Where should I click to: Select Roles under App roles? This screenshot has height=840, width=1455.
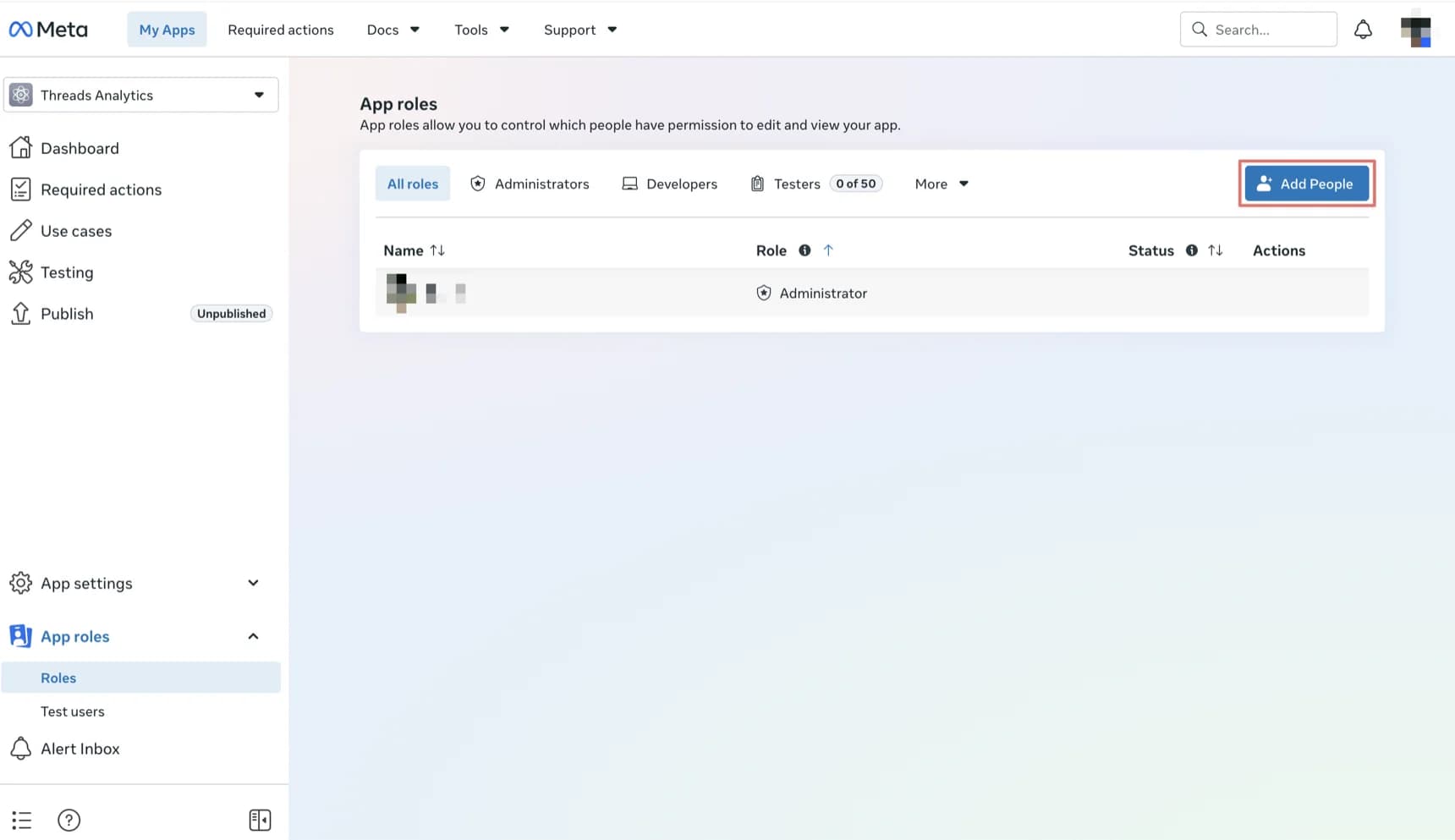(x=141, y=678)
